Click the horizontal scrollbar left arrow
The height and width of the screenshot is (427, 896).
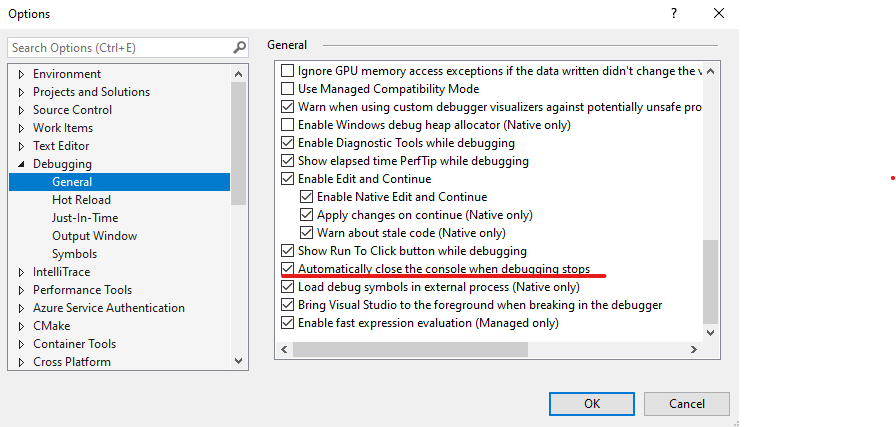point(284,349)
